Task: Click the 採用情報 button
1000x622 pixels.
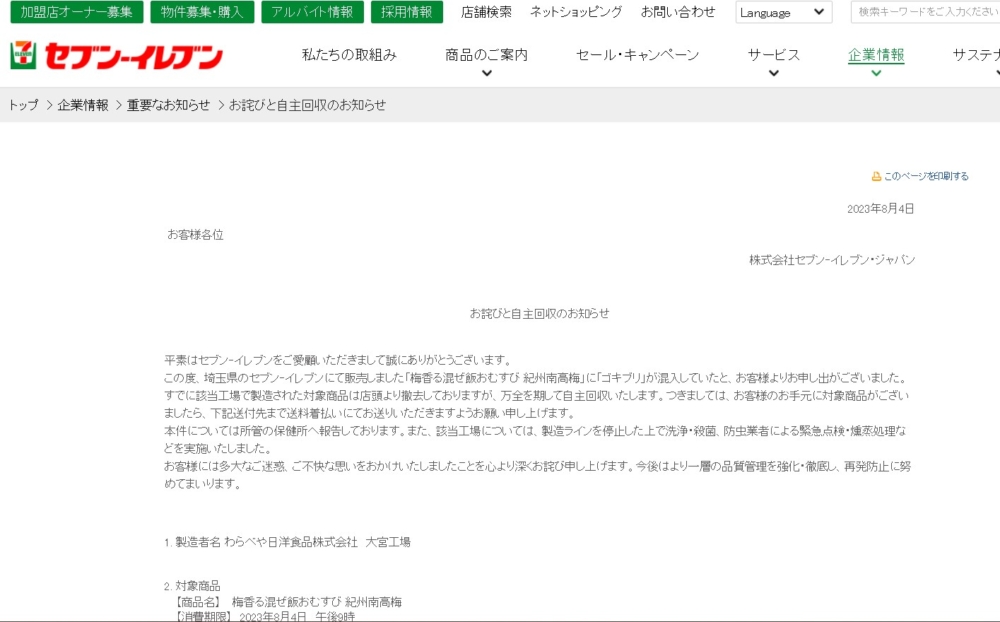Action: pos(406,12)
